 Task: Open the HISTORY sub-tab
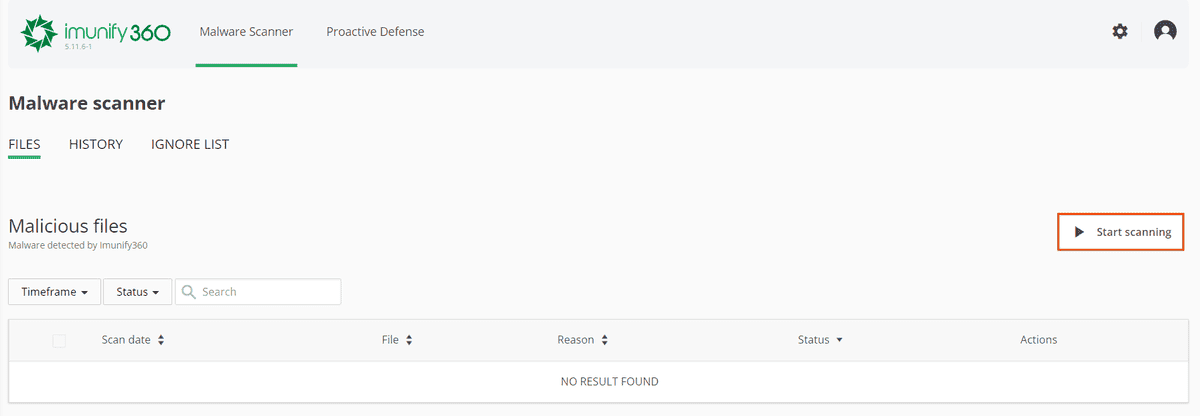pyautogui.click(x=96, y=144)
